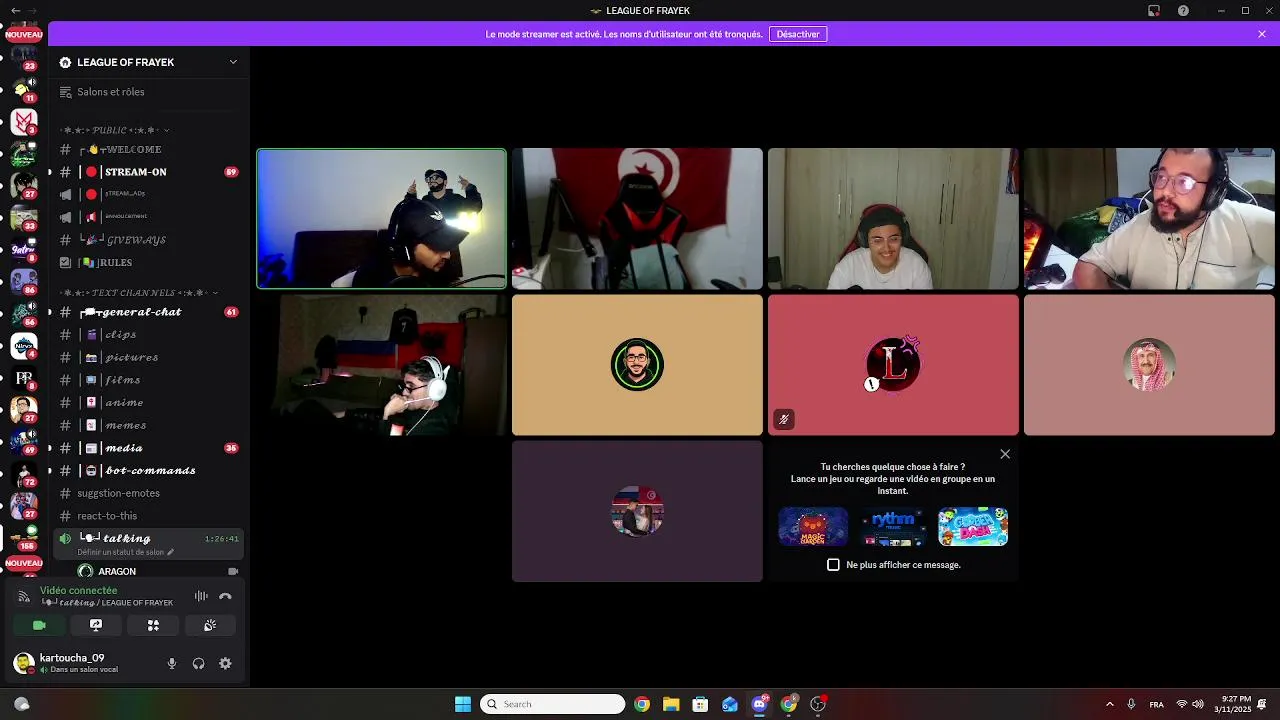Click the Désactiver streamer mode button
The image size is (1280, 720).
(798, 34)
